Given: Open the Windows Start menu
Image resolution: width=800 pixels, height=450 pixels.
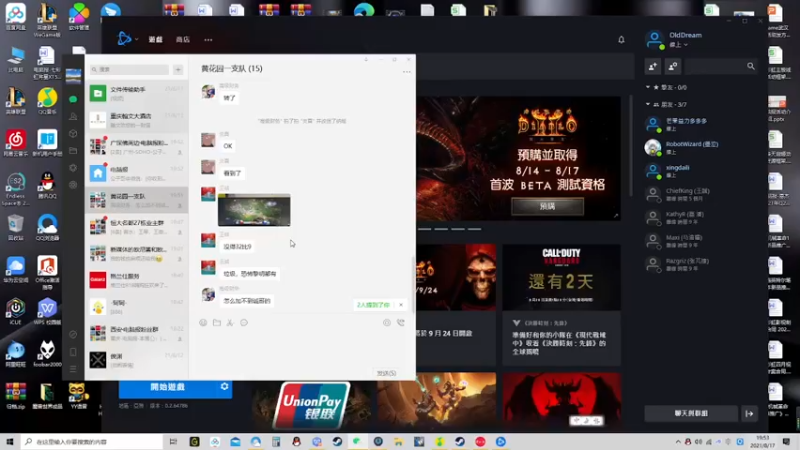Looking at the screenshot, I should click(x=9, y=441).
